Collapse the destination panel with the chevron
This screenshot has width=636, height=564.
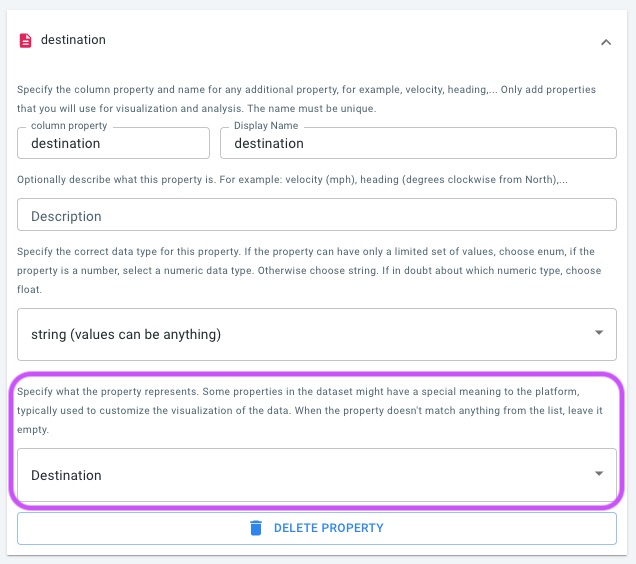(606, 42)
